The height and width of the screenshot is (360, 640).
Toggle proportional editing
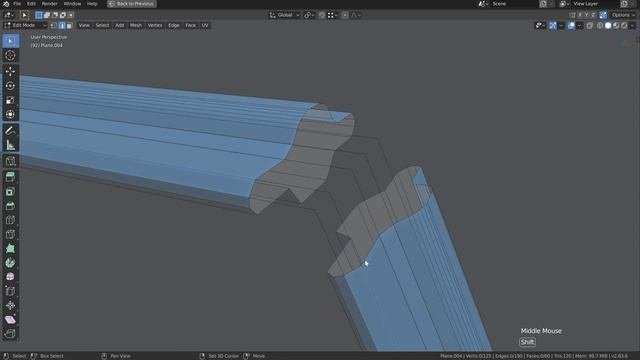[345, 15]
